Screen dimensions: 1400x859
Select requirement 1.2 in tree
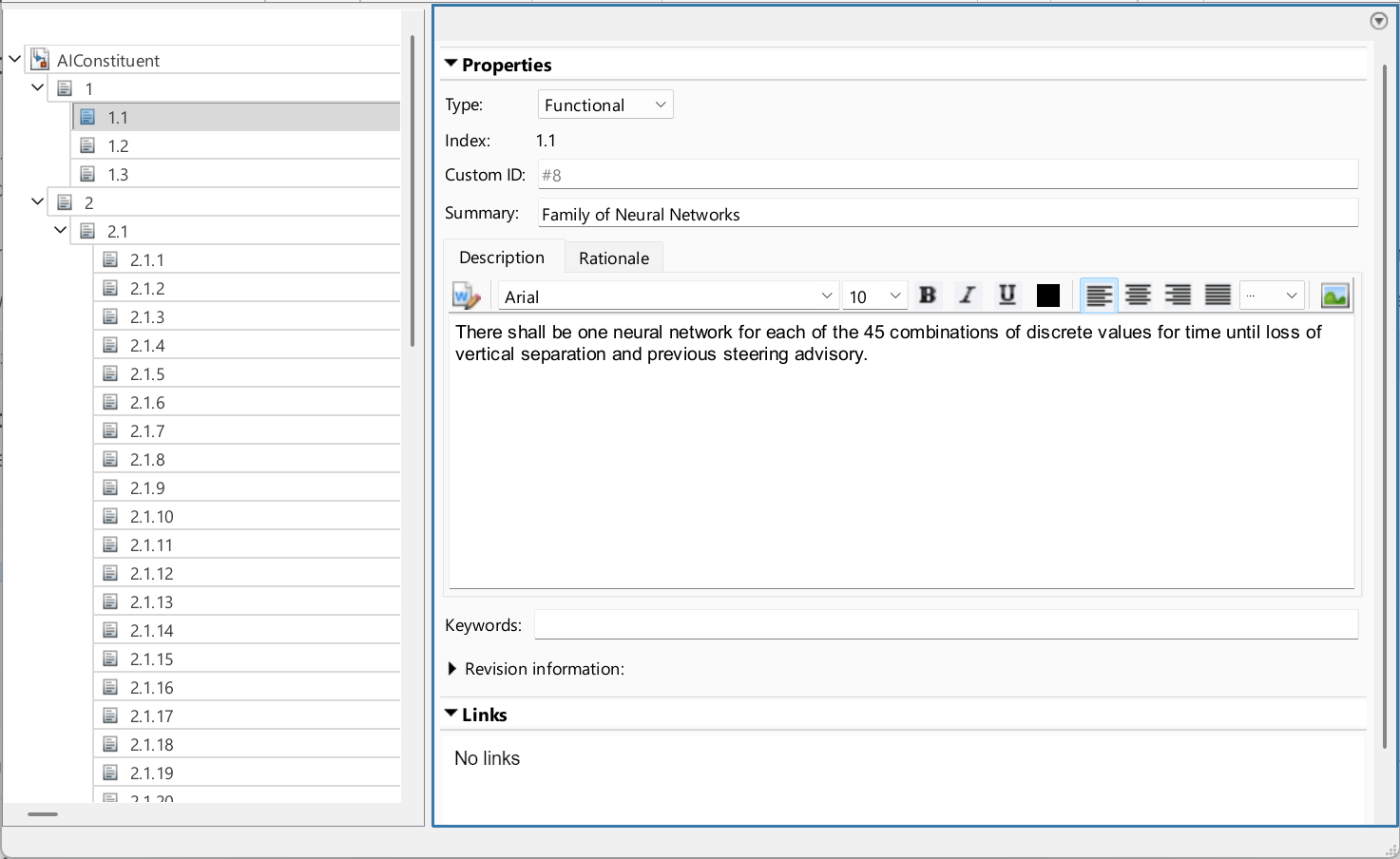point(236,145)
